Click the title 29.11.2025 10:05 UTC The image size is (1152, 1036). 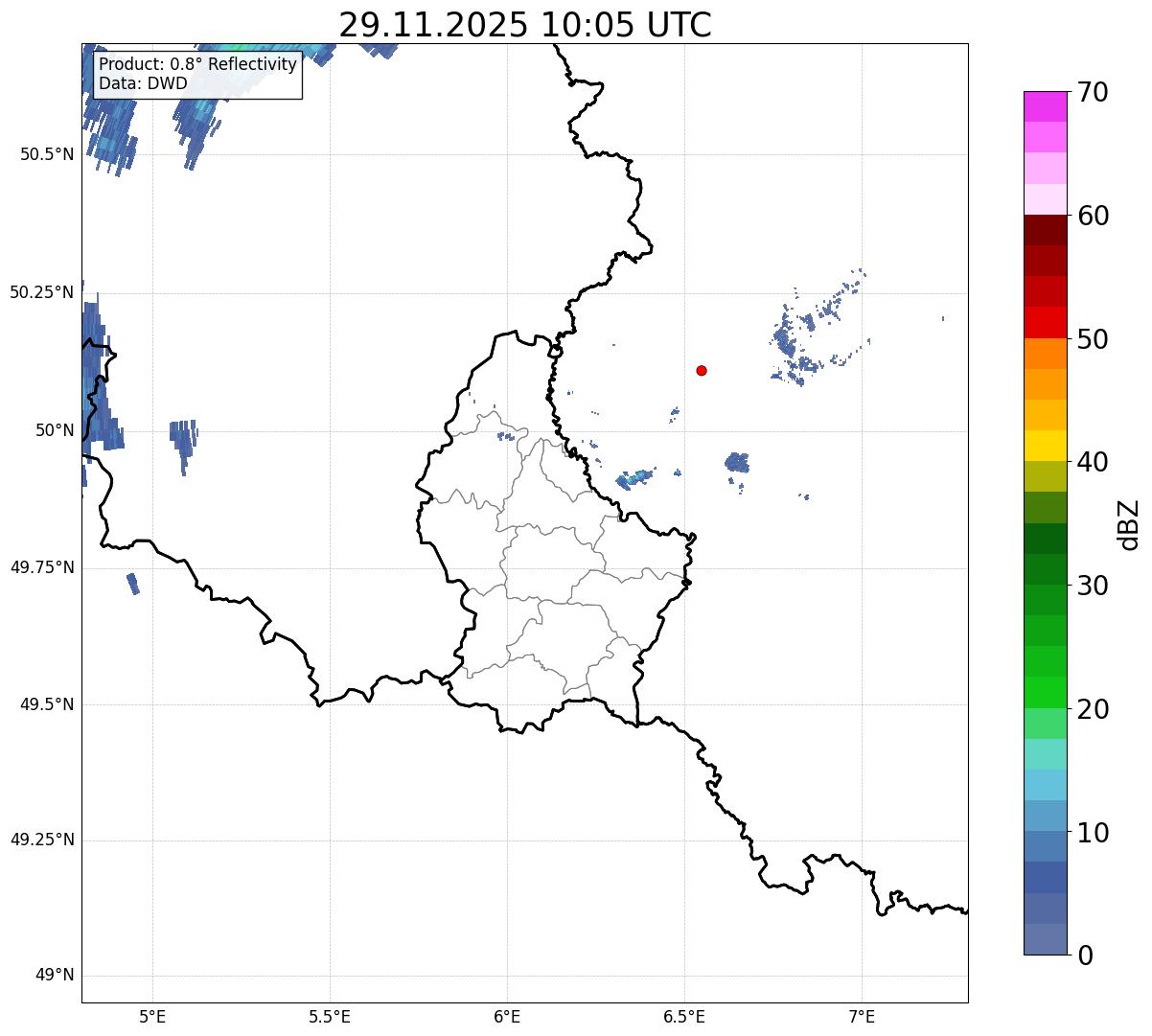point(525,25)
